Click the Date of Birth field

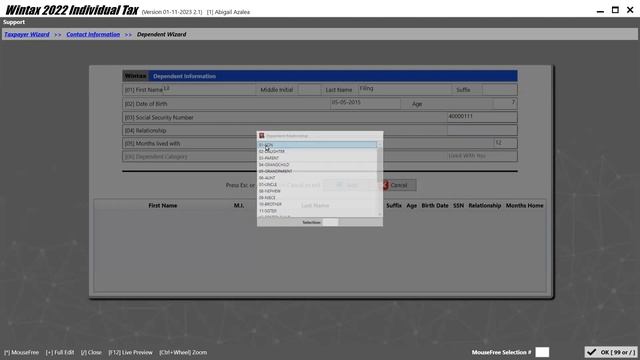pos(365,103)
